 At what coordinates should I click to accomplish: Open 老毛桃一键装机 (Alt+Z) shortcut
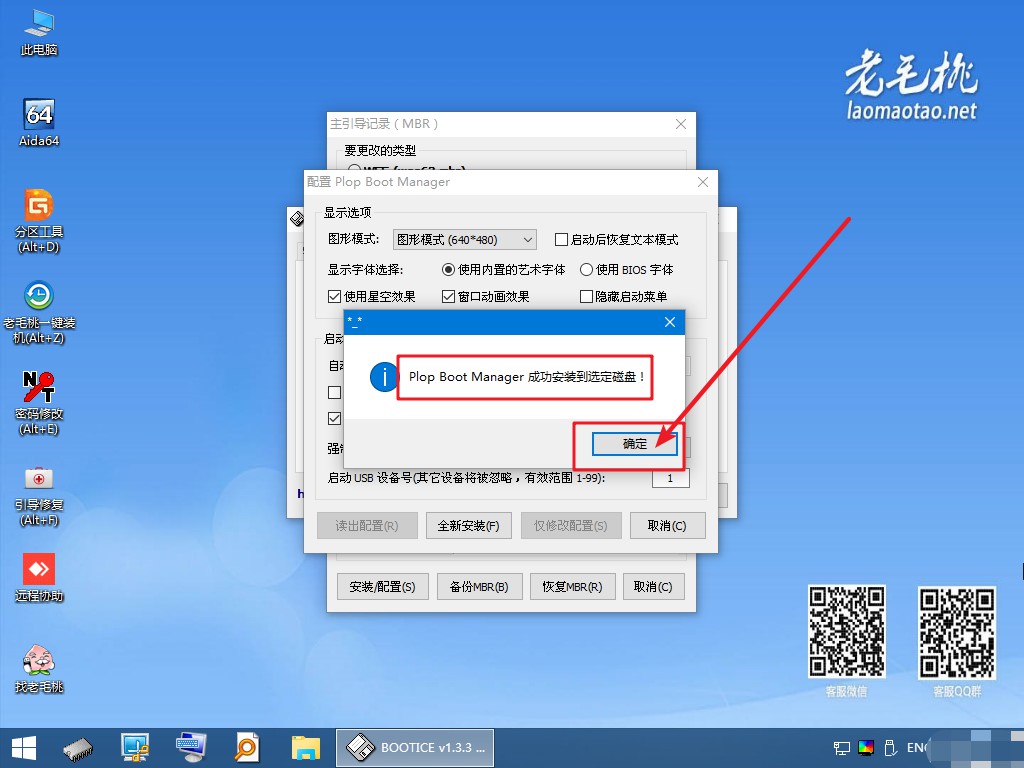tap(39, 312)
